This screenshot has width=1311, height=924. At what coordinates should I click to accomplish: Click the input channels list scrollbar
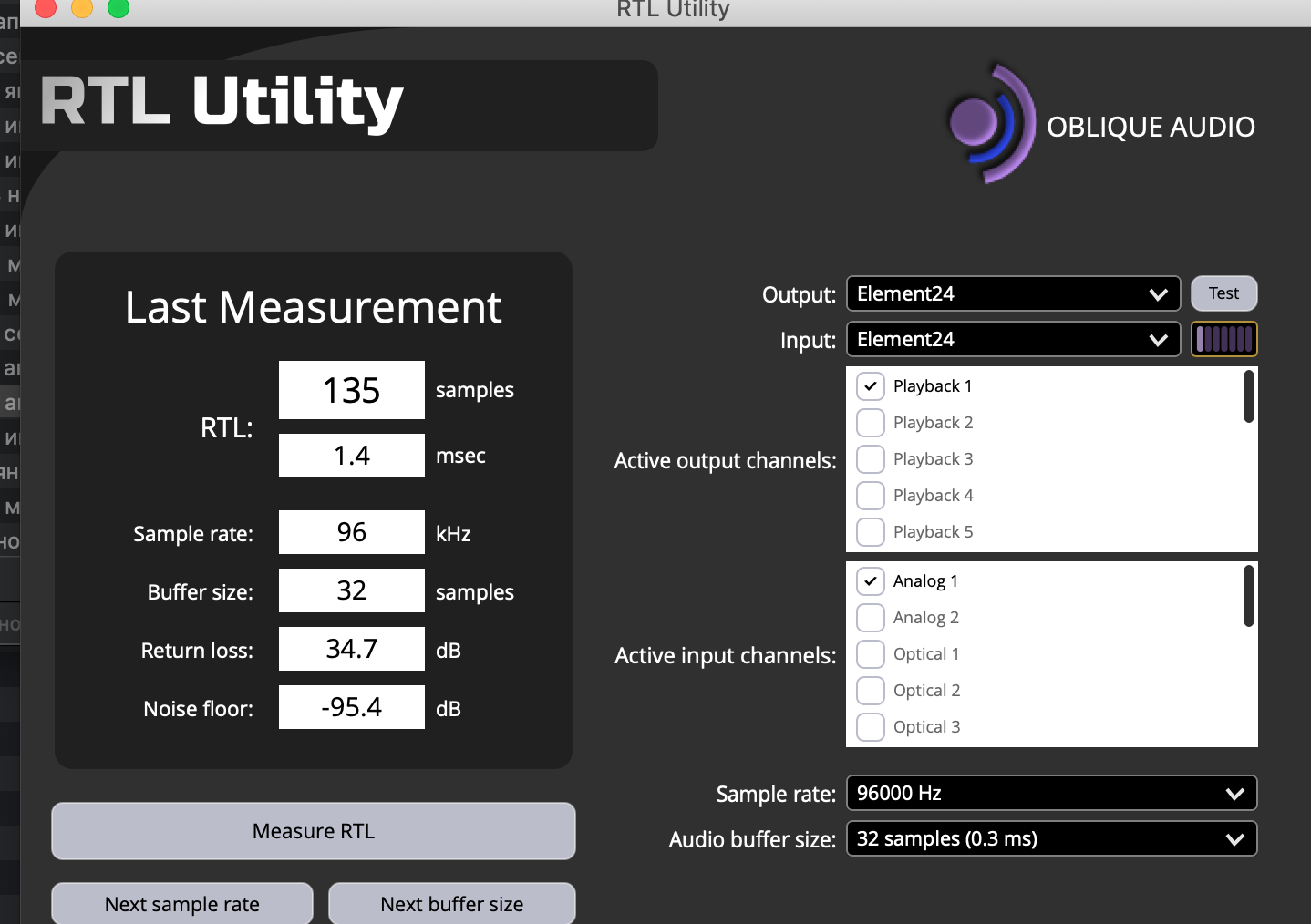point(1249,596)
